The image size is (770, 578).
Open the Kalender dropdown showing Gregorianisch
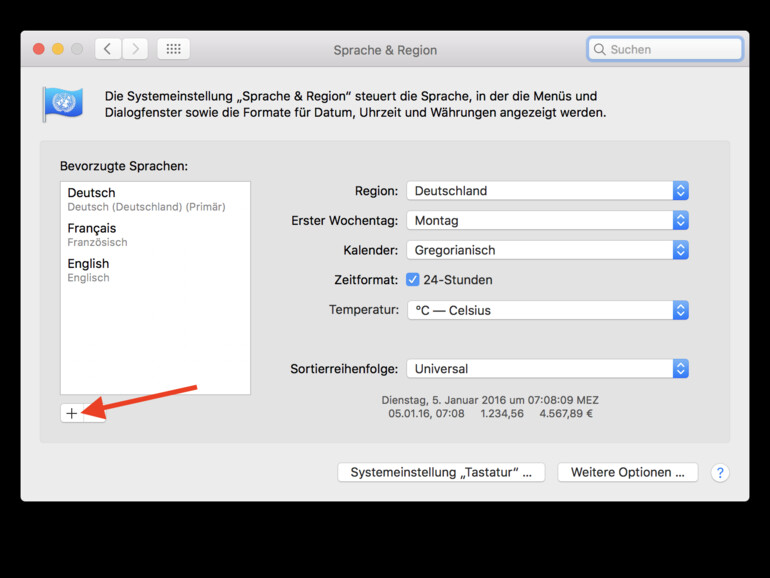click(548, 250)
